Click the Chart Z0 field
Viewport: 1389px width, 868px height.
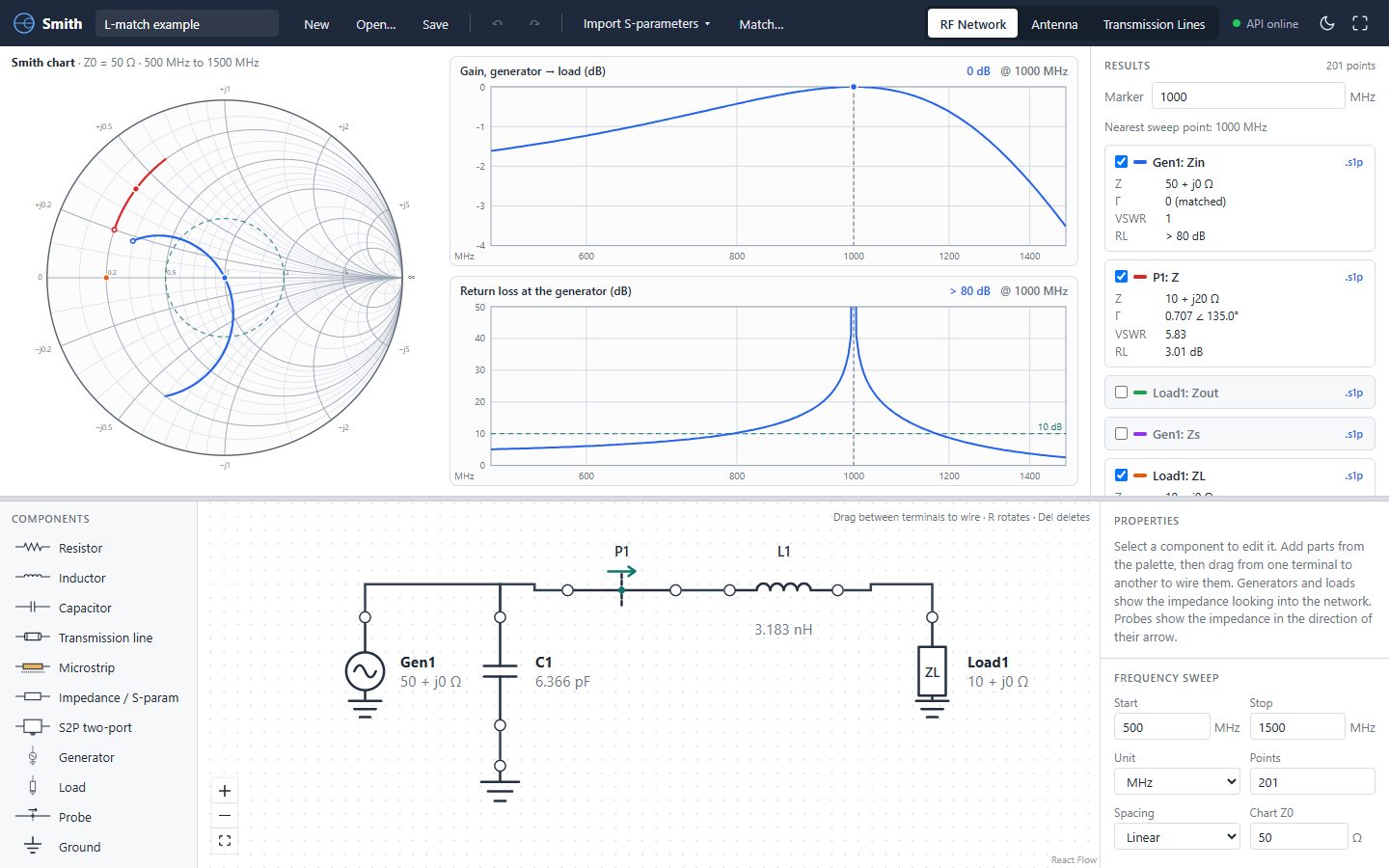[1298, 837]
